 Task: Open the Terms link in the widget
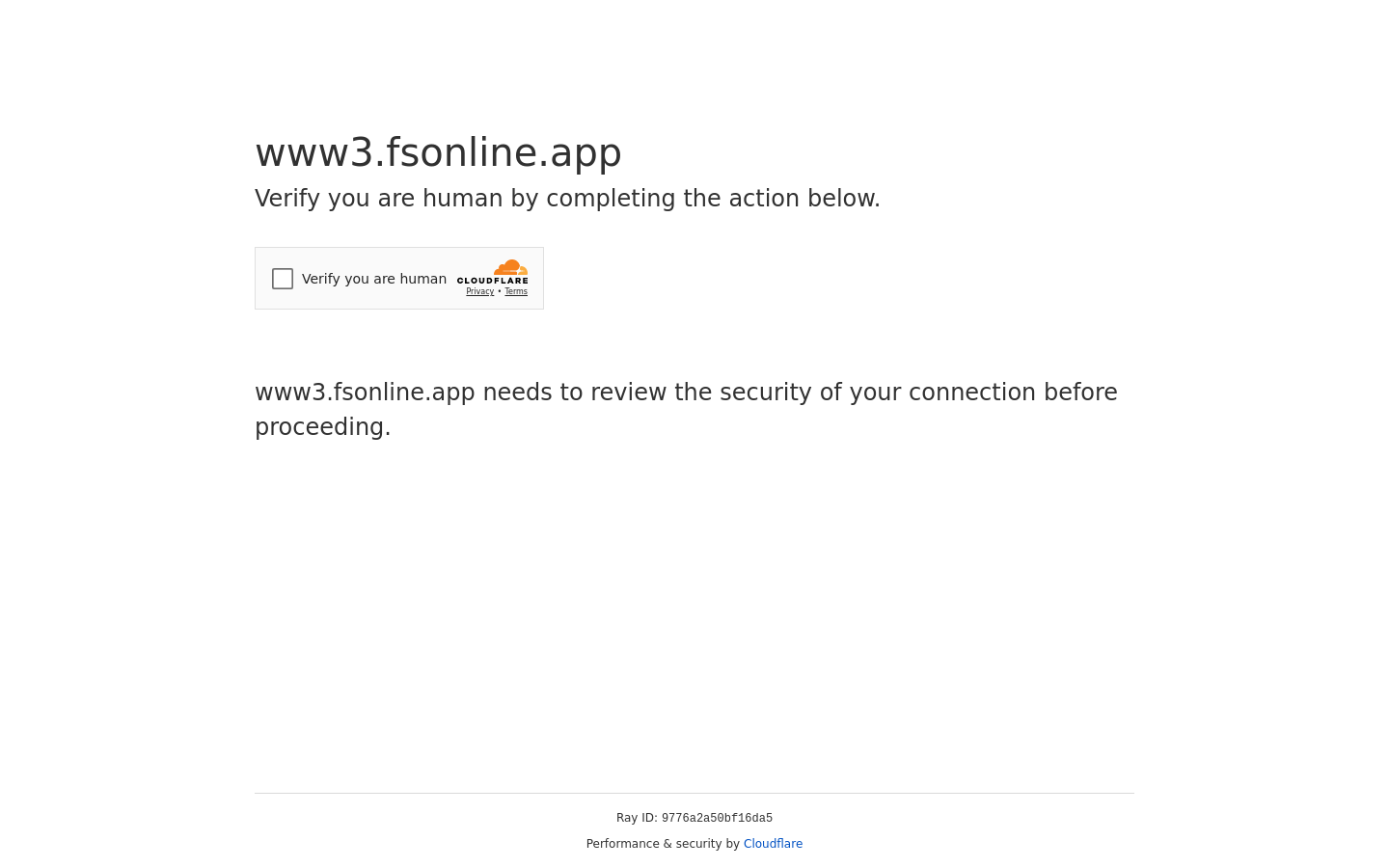(516, 291)
